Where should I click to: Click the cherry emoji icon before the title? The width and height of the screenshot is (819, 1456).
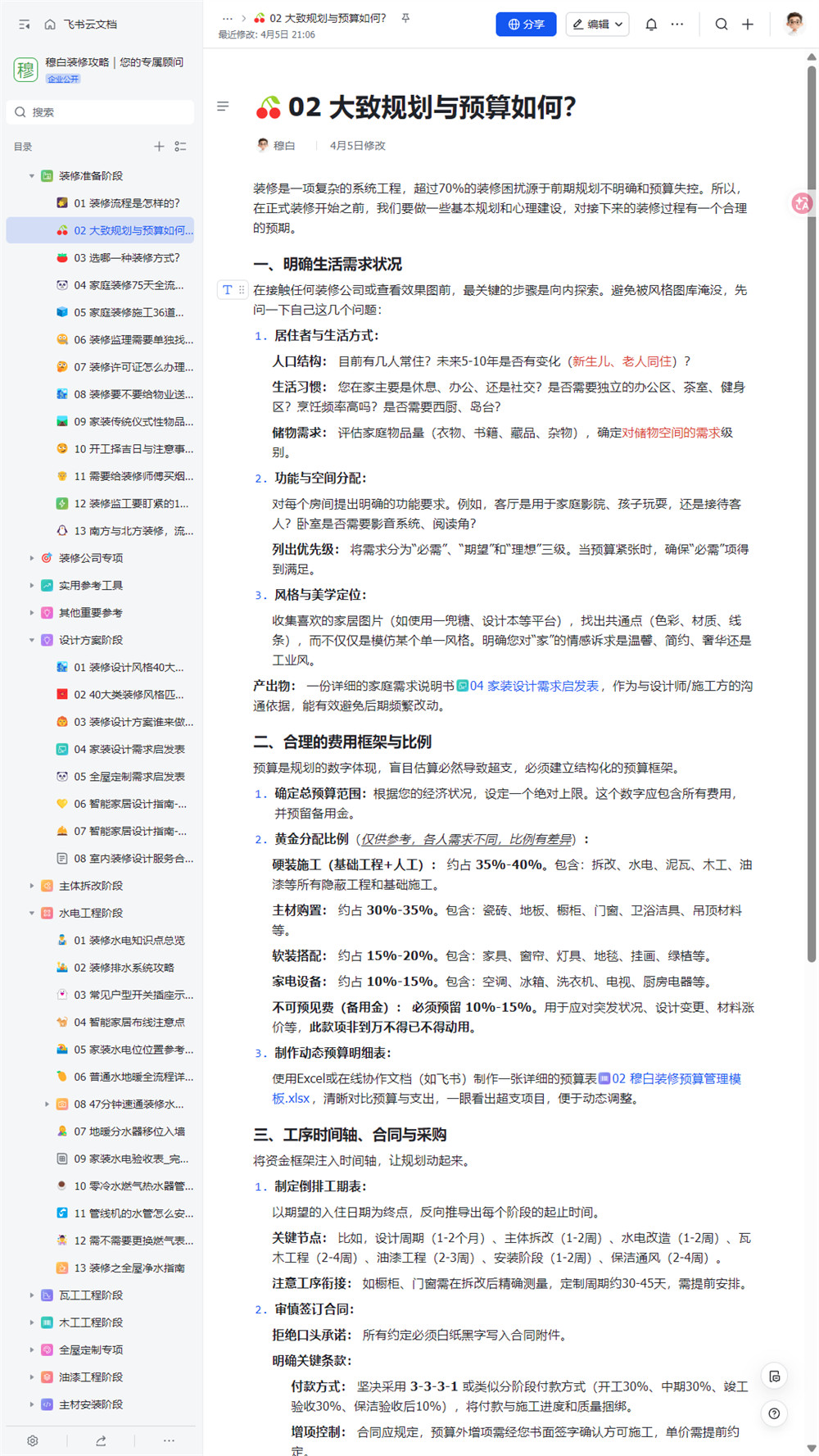268,107
